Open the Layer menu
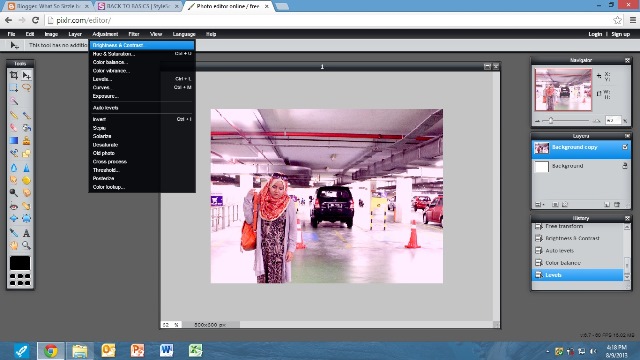This screenshot has height=360, width=640. pos(75,34)
